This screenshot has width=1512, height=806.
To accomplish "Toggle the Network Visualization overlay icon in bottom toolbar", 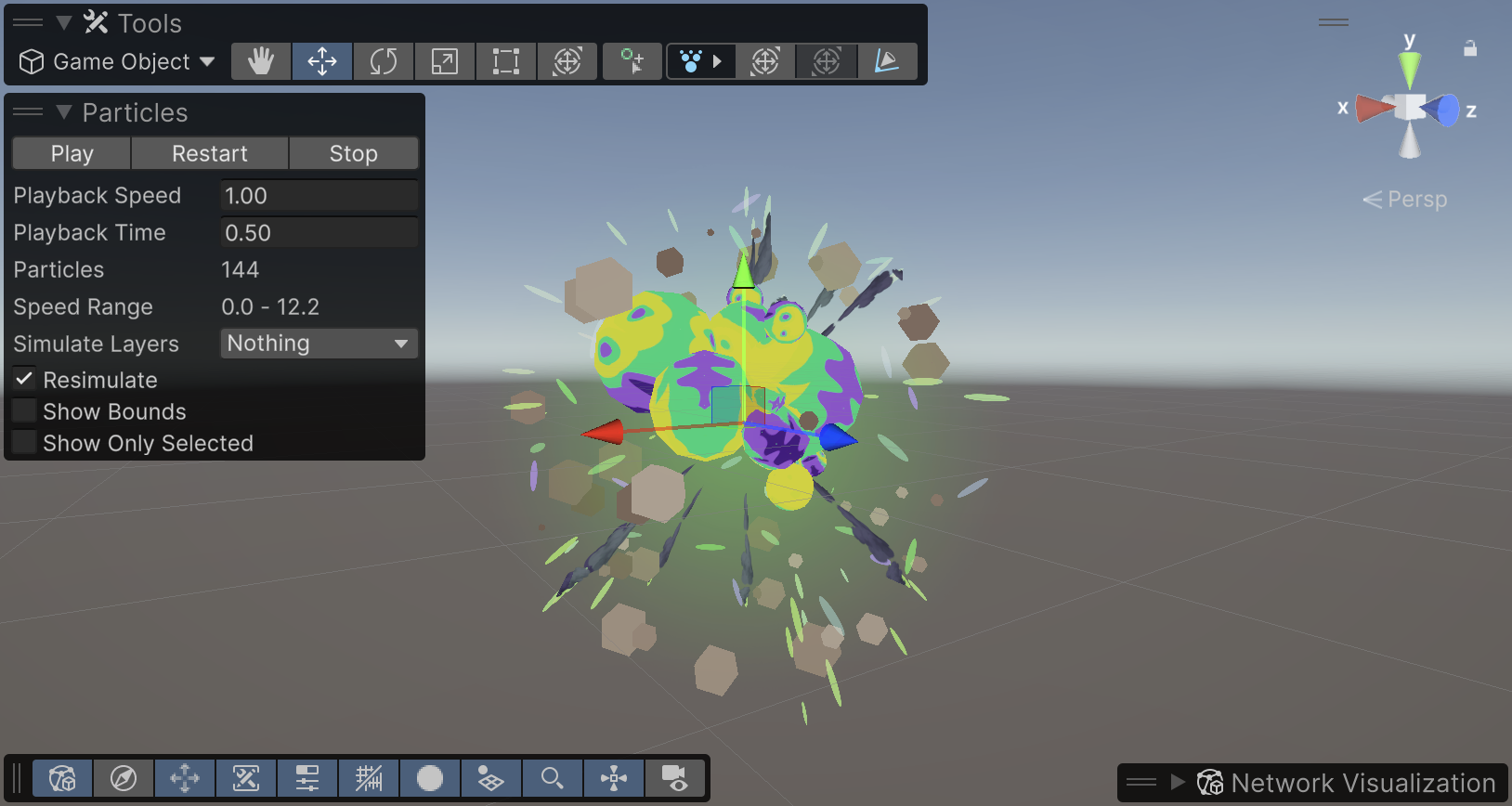I will 62,778.
